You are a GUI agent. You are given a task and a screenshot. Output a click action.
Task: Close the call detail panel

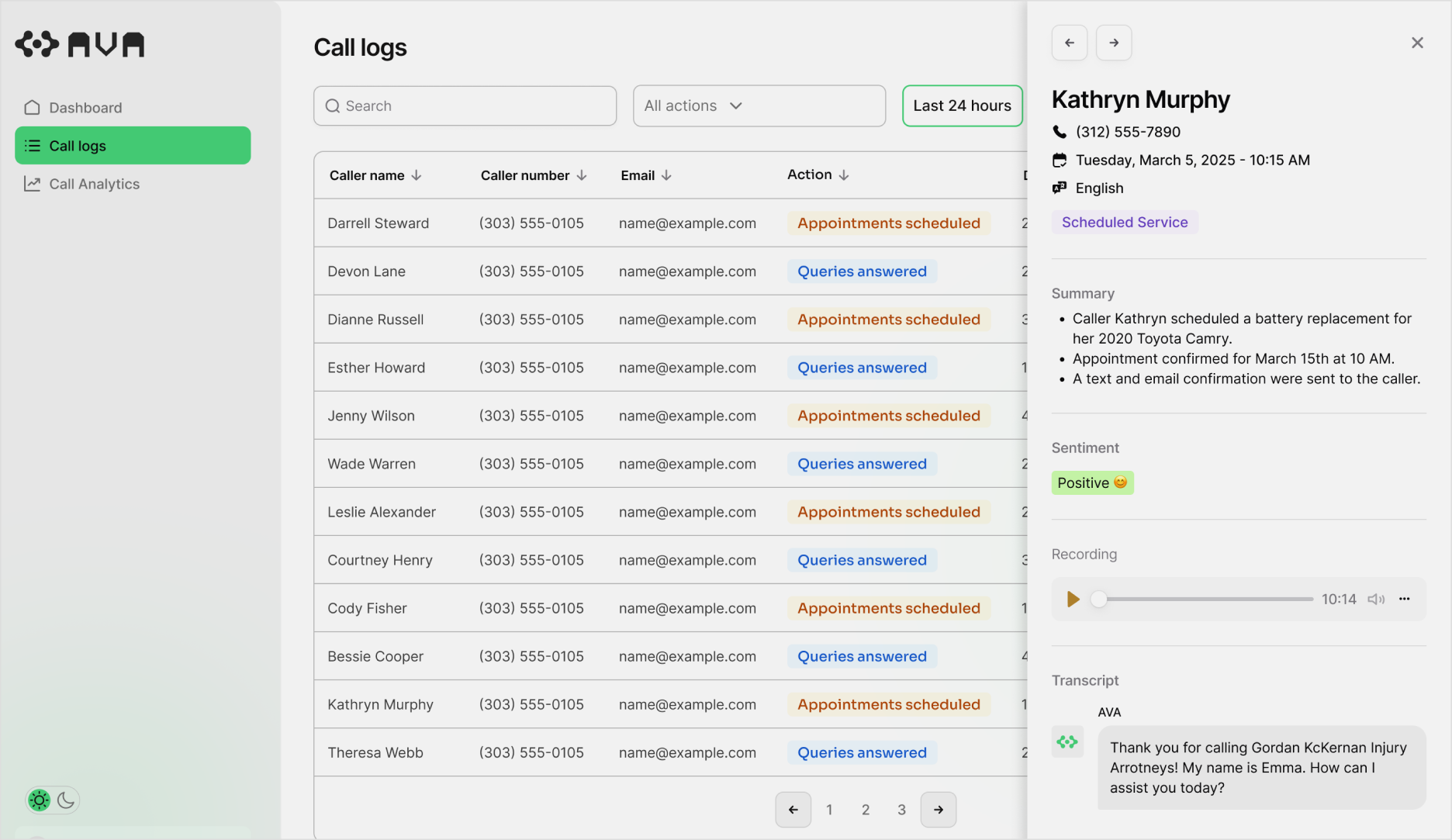1417,43
